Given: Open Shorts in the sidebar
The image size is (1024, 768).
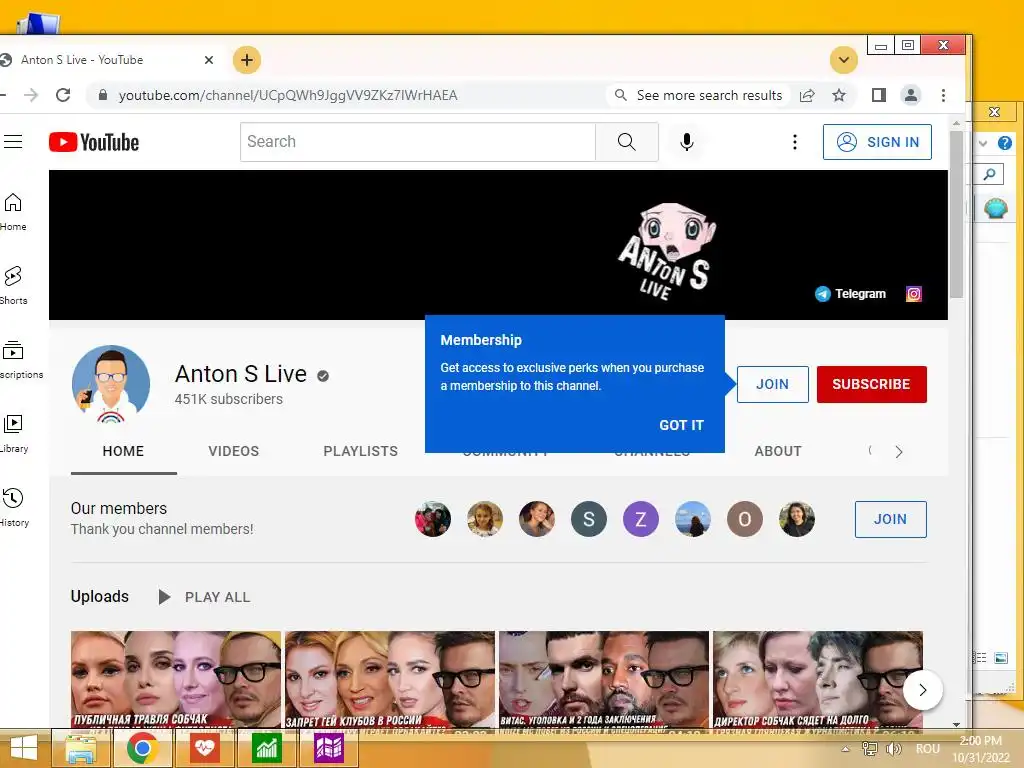Looking at the screenshot, I should point(13,286).
